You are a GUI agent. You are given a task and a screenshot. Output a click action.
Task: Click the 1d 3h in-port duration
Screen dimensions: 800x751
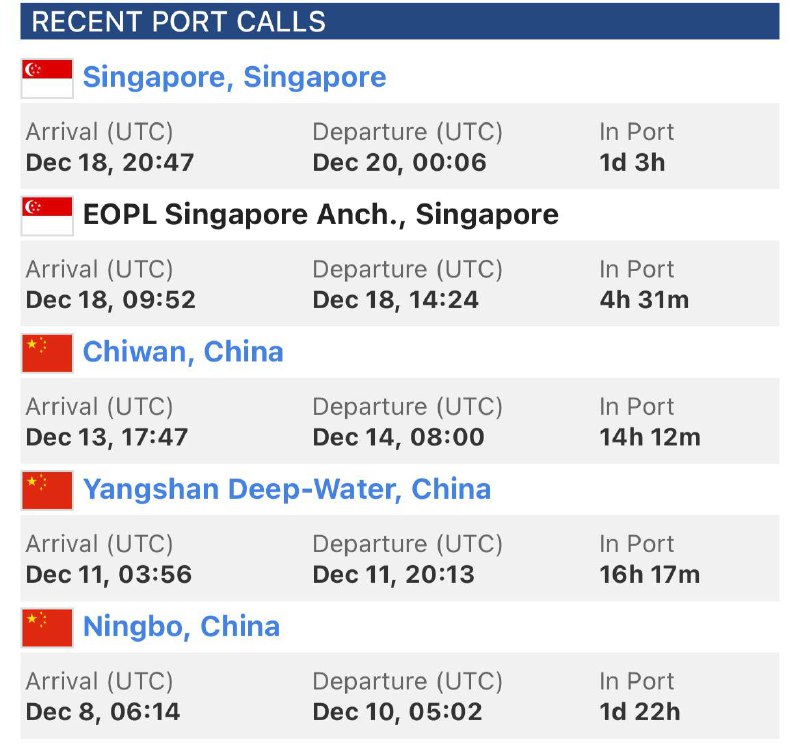tap(632, 162)
